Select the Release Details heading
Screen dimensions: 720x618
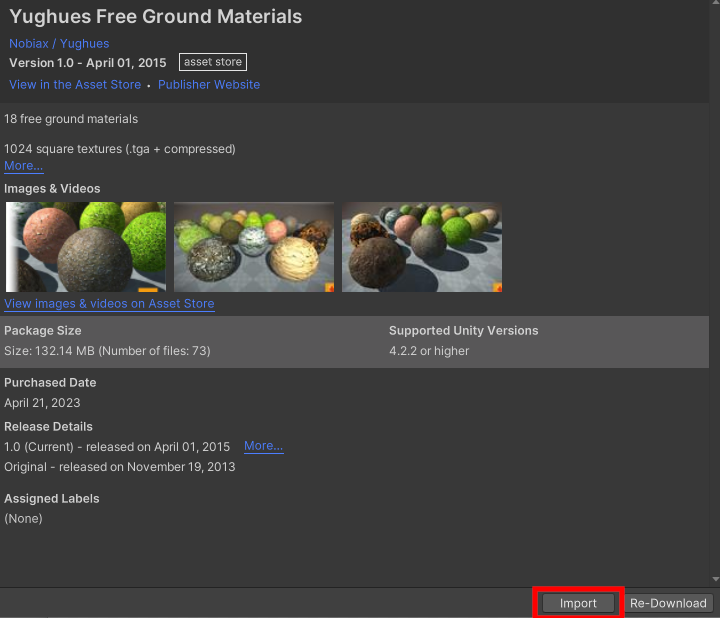click(x=48, y=427)
